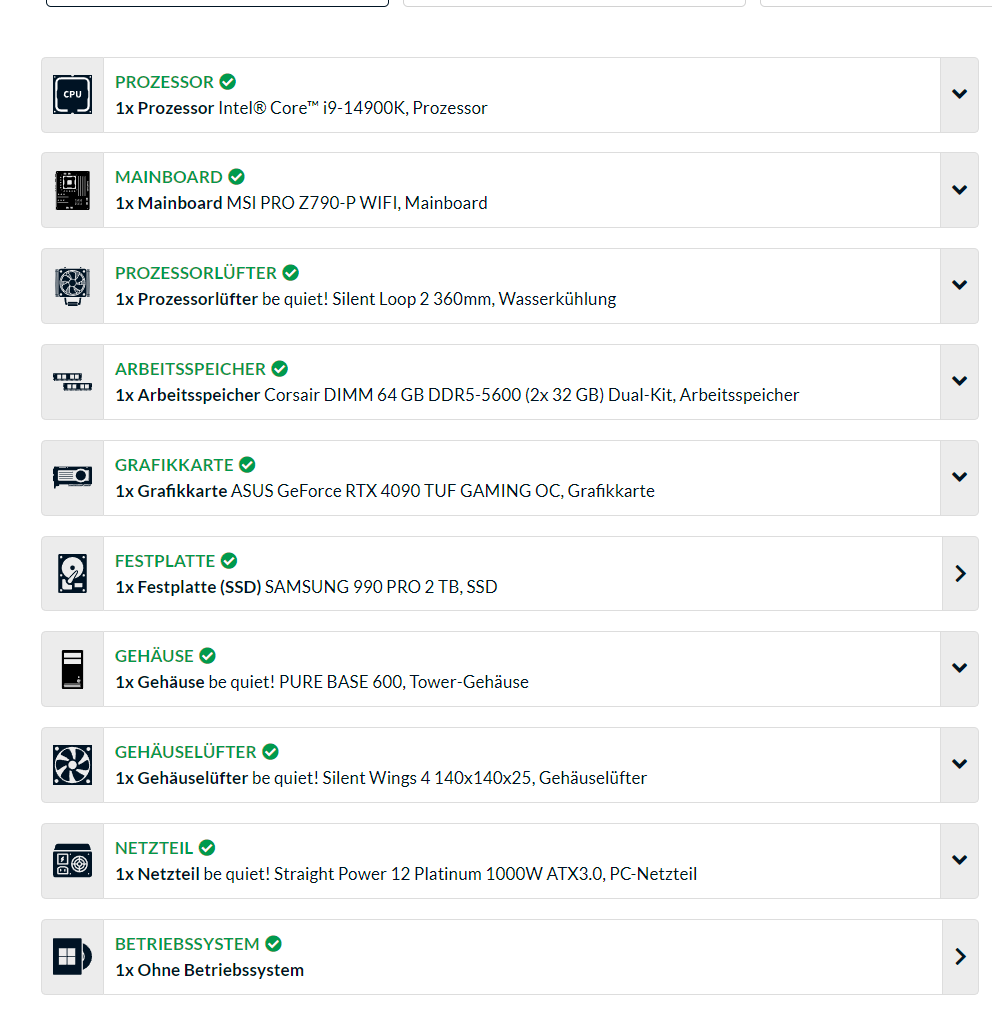Viewport: 992px width, 1016px height.
Task: Click the ARBEITSSPEICHER heading
Action: pos(190,369)
